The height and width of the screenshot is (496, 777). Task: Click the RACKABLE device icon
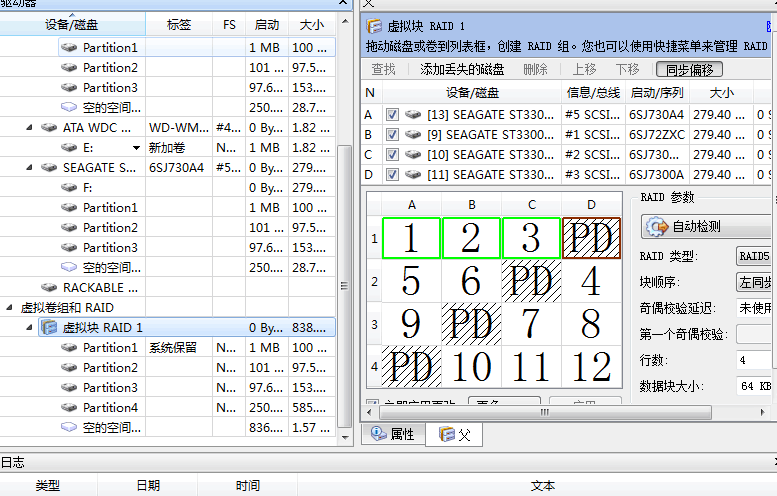(49, 288)
